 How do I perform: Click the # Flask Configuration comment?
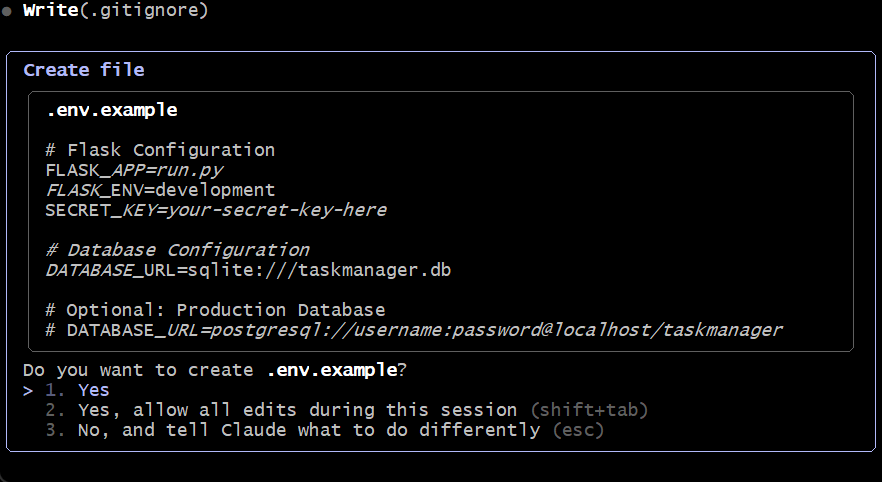(160, 150)
